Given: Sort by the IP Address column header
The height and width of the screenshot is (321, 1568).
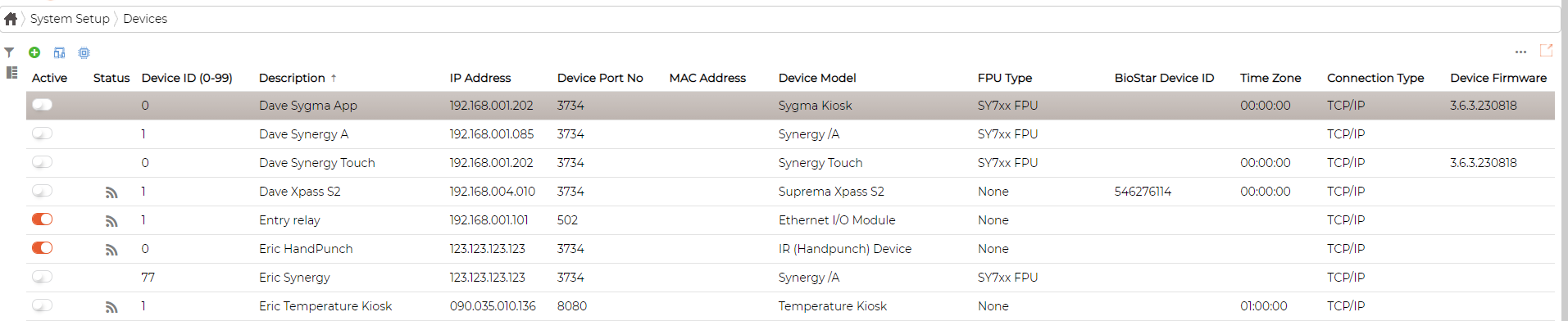Looking at the screenshot, I should point(480,78).
